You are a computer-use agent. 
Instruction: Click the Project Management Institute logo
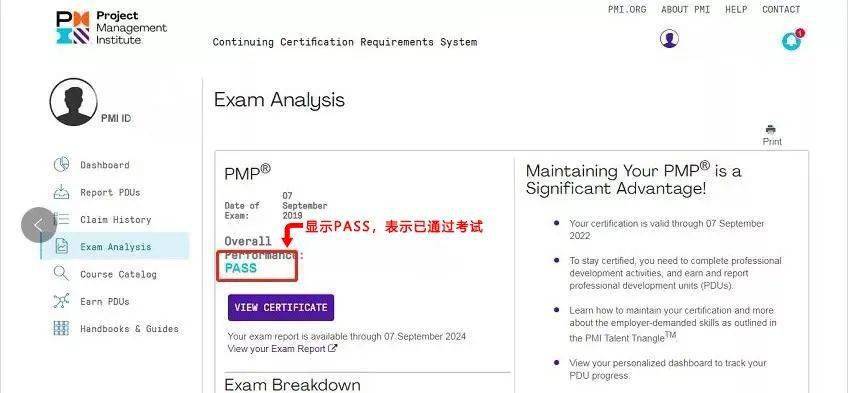(111, 28)
